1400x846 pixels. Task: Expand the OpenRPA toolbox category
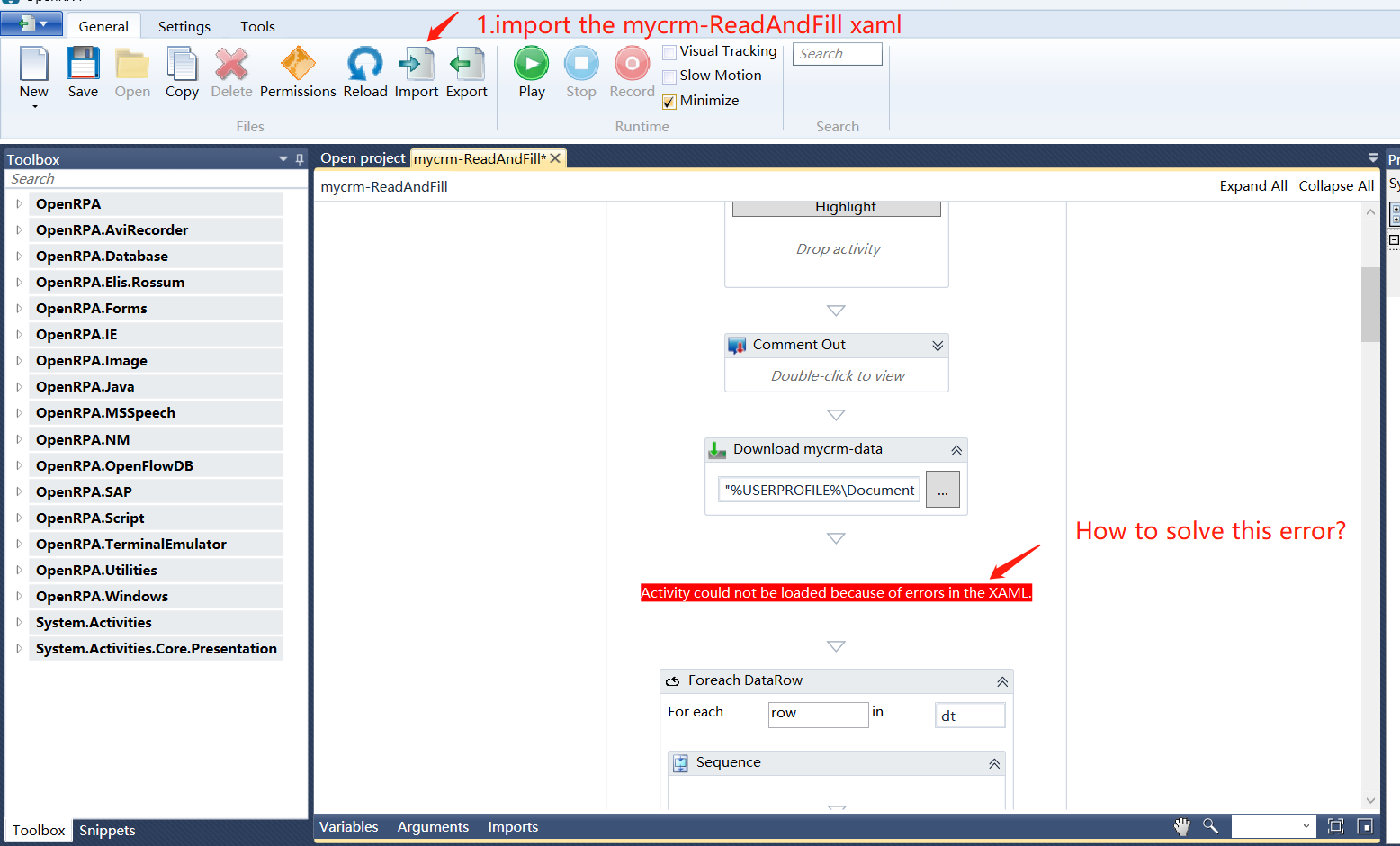[x=19, y=204]
